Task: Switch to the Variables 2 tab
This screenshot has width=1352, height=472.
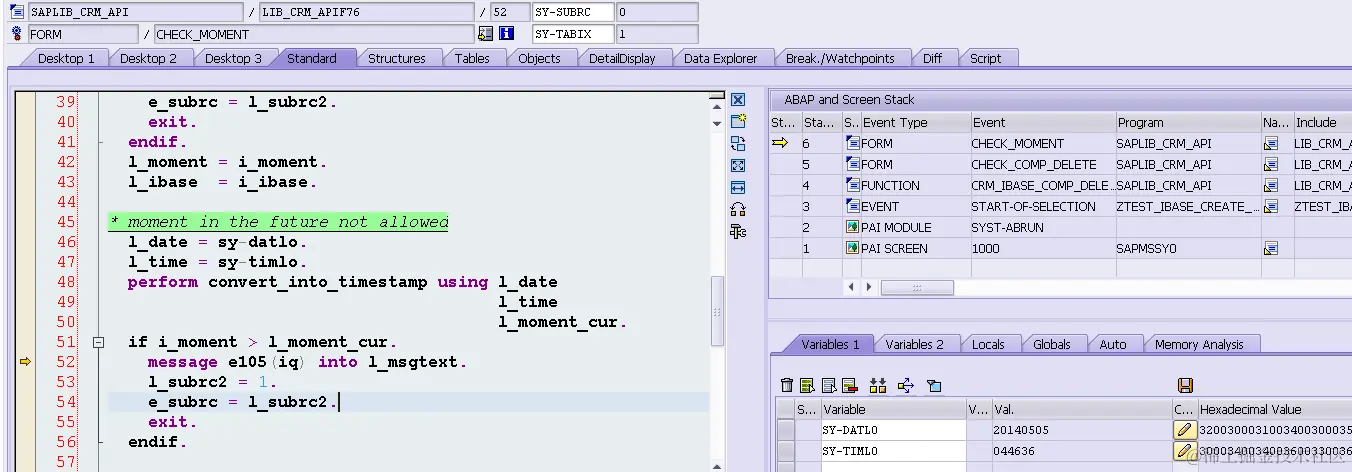Action: click(x=914, y=344)
